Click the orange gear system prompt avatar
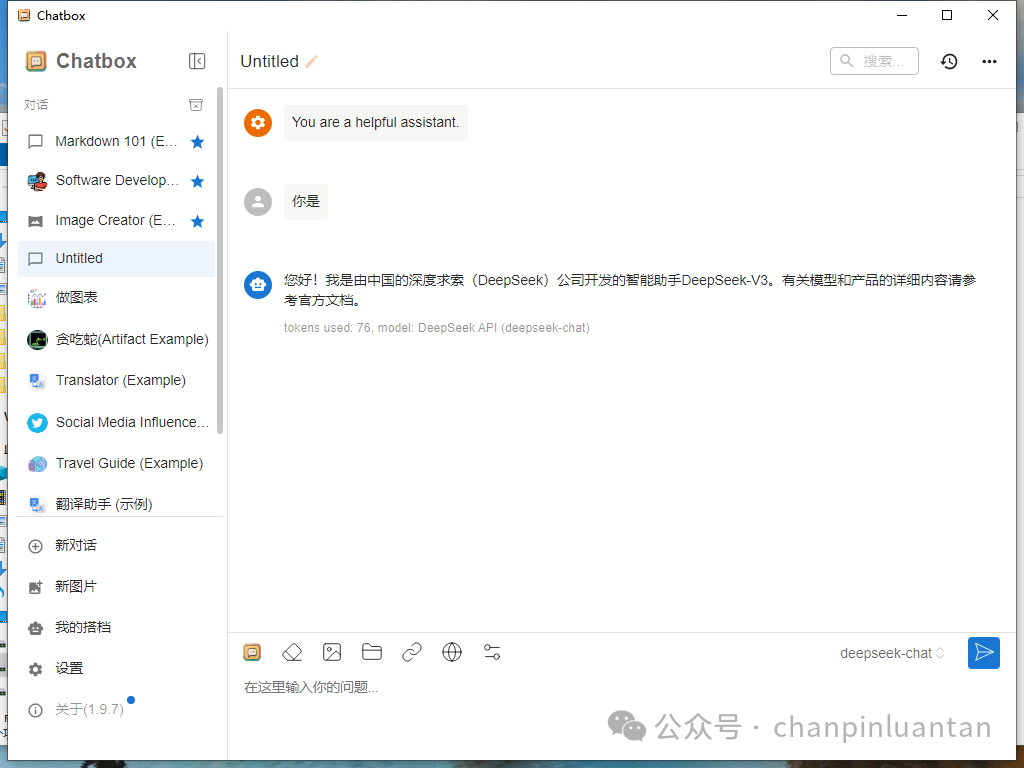1024x768 pixels. [258, 123]
